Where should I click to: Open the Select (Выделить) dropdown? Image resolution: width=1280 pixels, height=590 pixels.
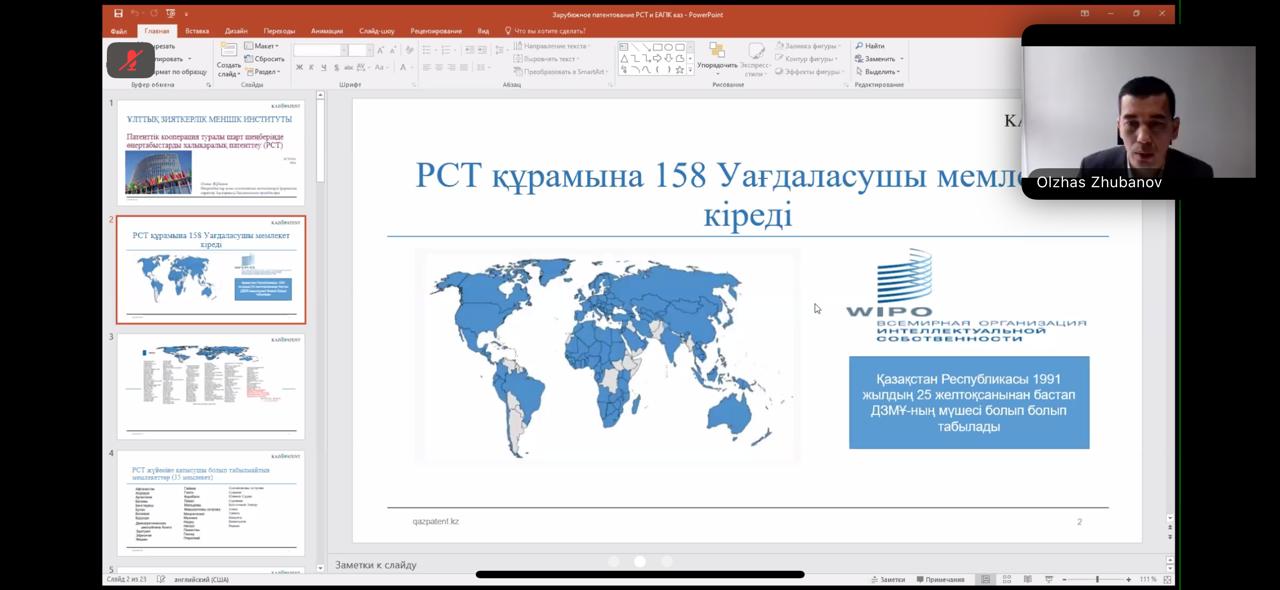pos(878,72)
